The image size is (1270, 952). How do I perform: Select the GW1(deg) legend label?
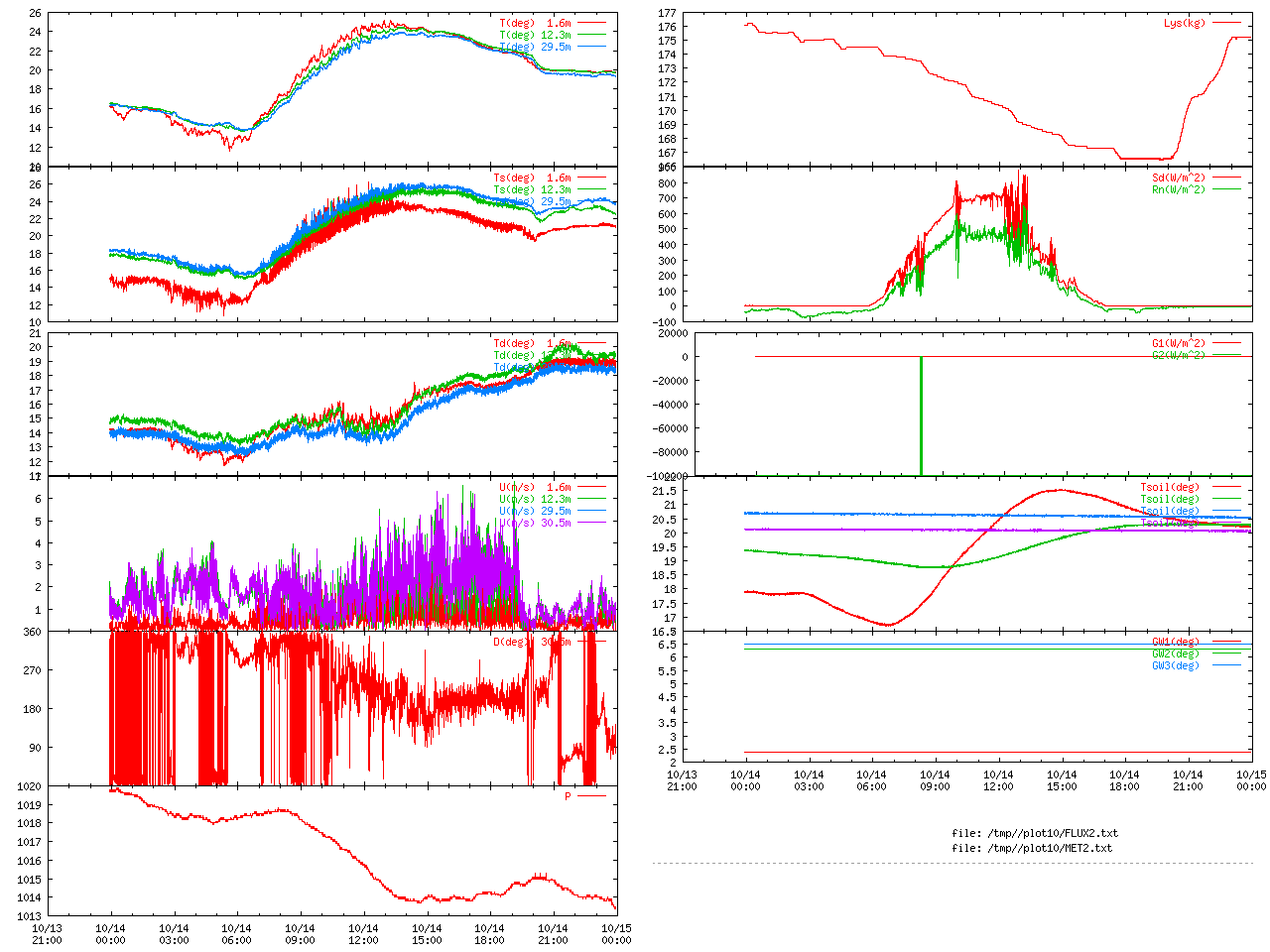click(x=1176, y=642)
